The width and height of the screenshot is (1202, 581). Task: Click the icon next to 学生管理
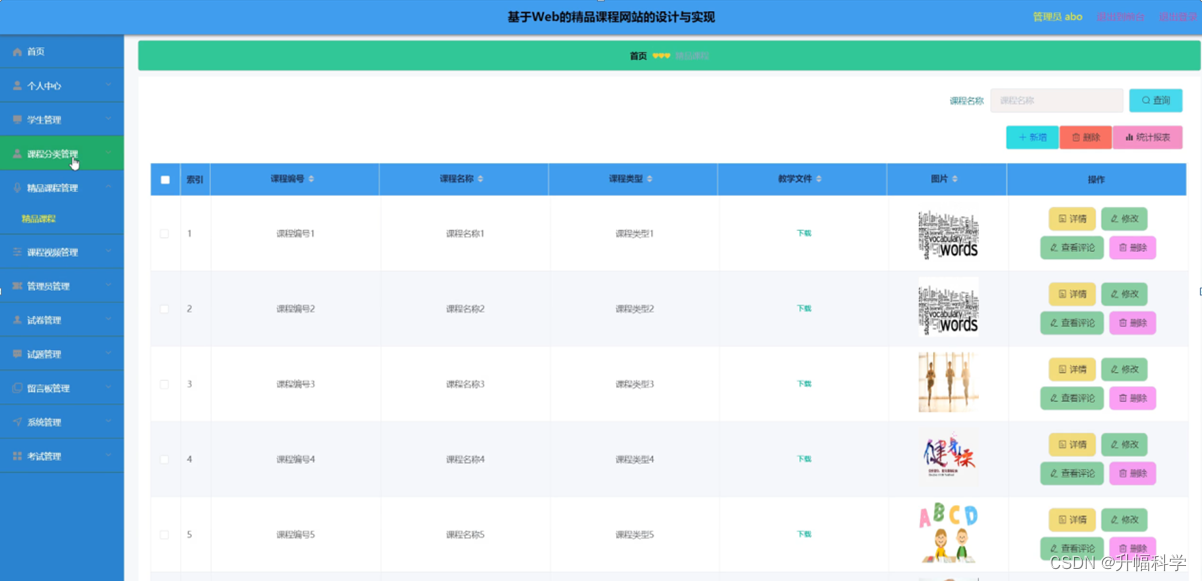(x=17, y=119)
